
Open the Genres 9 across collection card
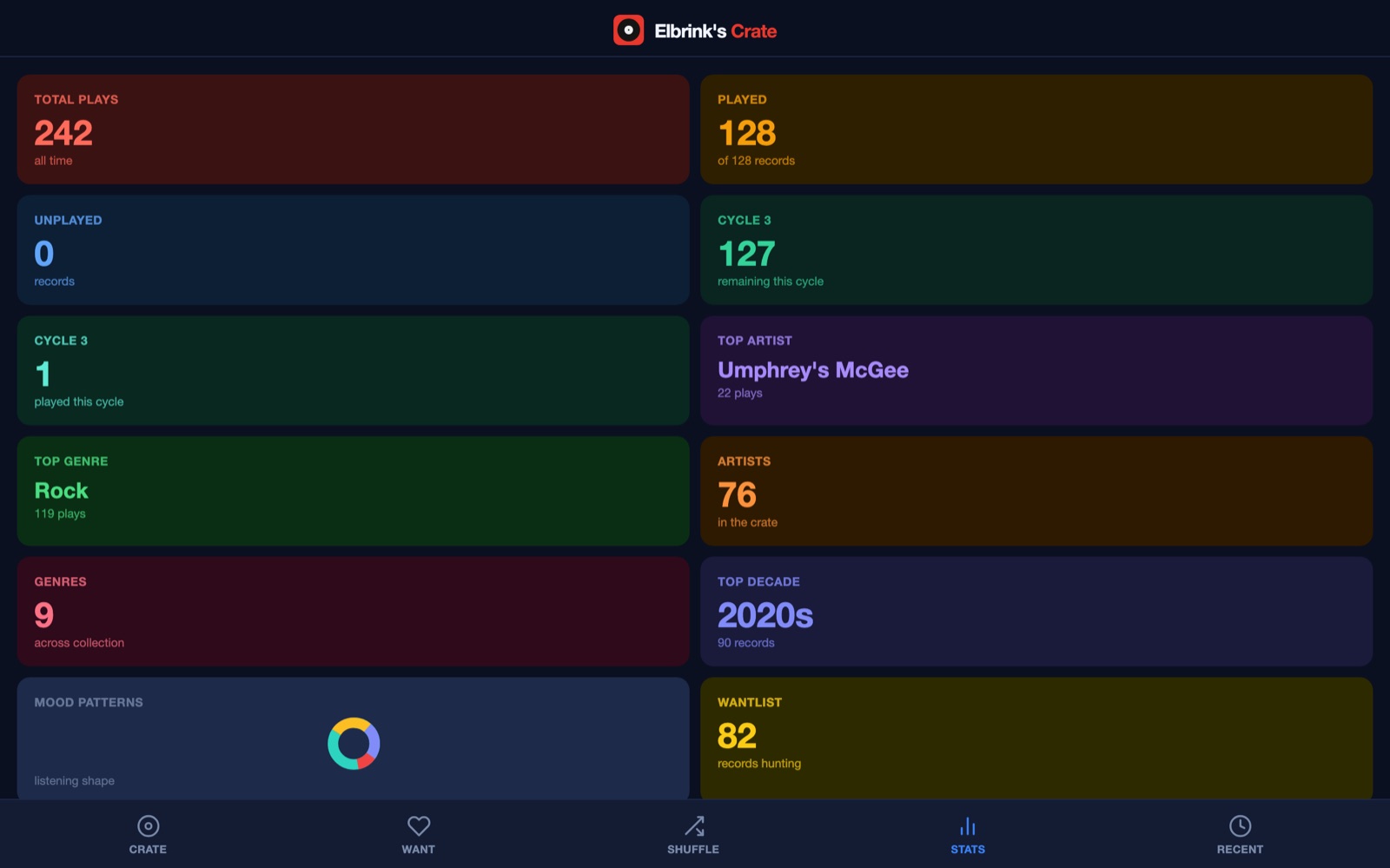point(354,612)
